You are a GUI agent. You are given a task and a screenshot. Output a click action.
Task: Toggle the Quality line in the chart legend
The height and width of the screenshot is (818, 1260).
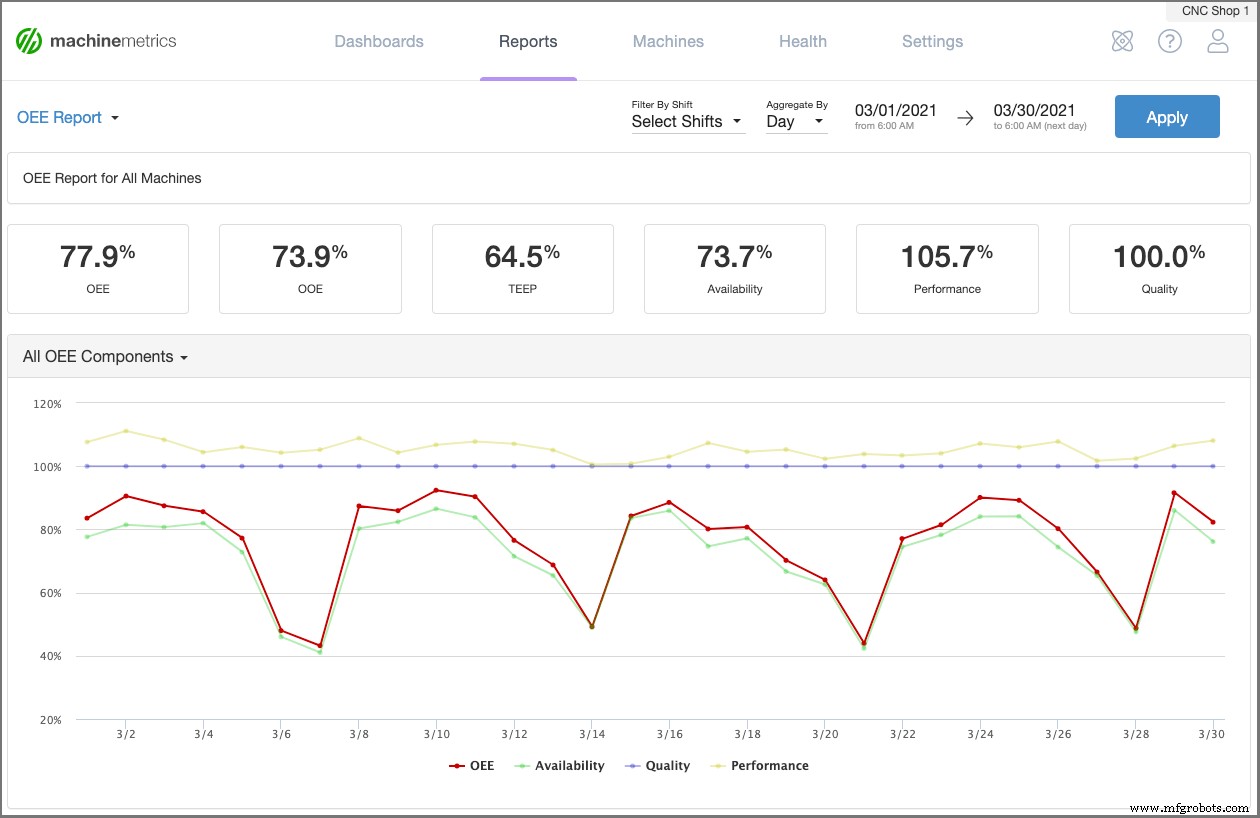(657, 765)
